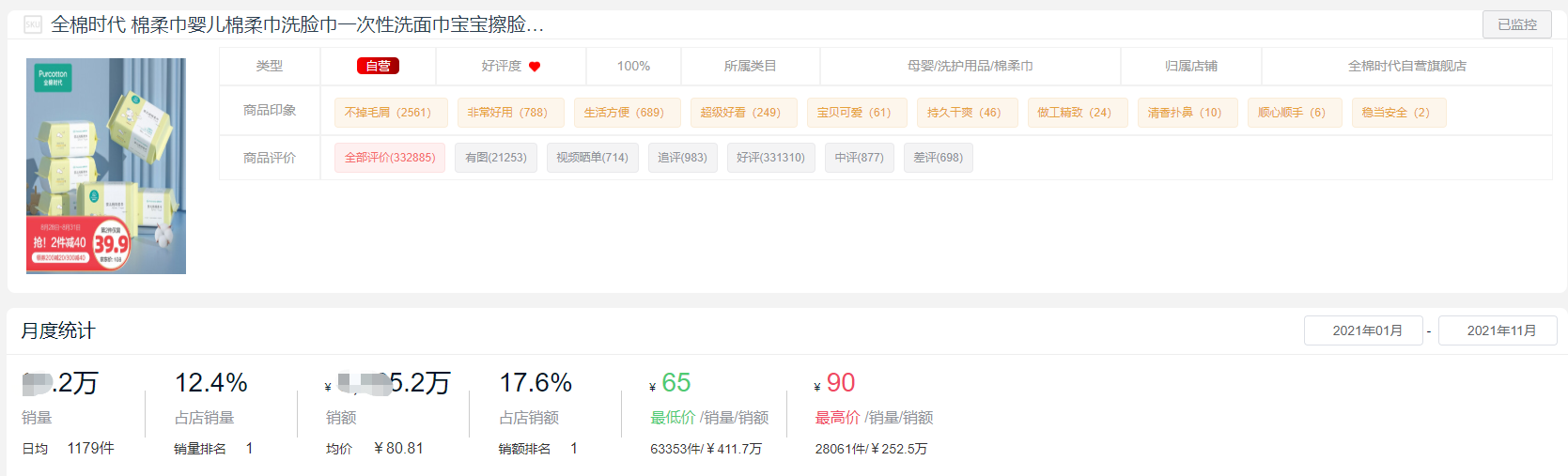1568x476 pixels.
Task: Select the 超级好看 (249) impression tag
Action: tap(744, 113)
